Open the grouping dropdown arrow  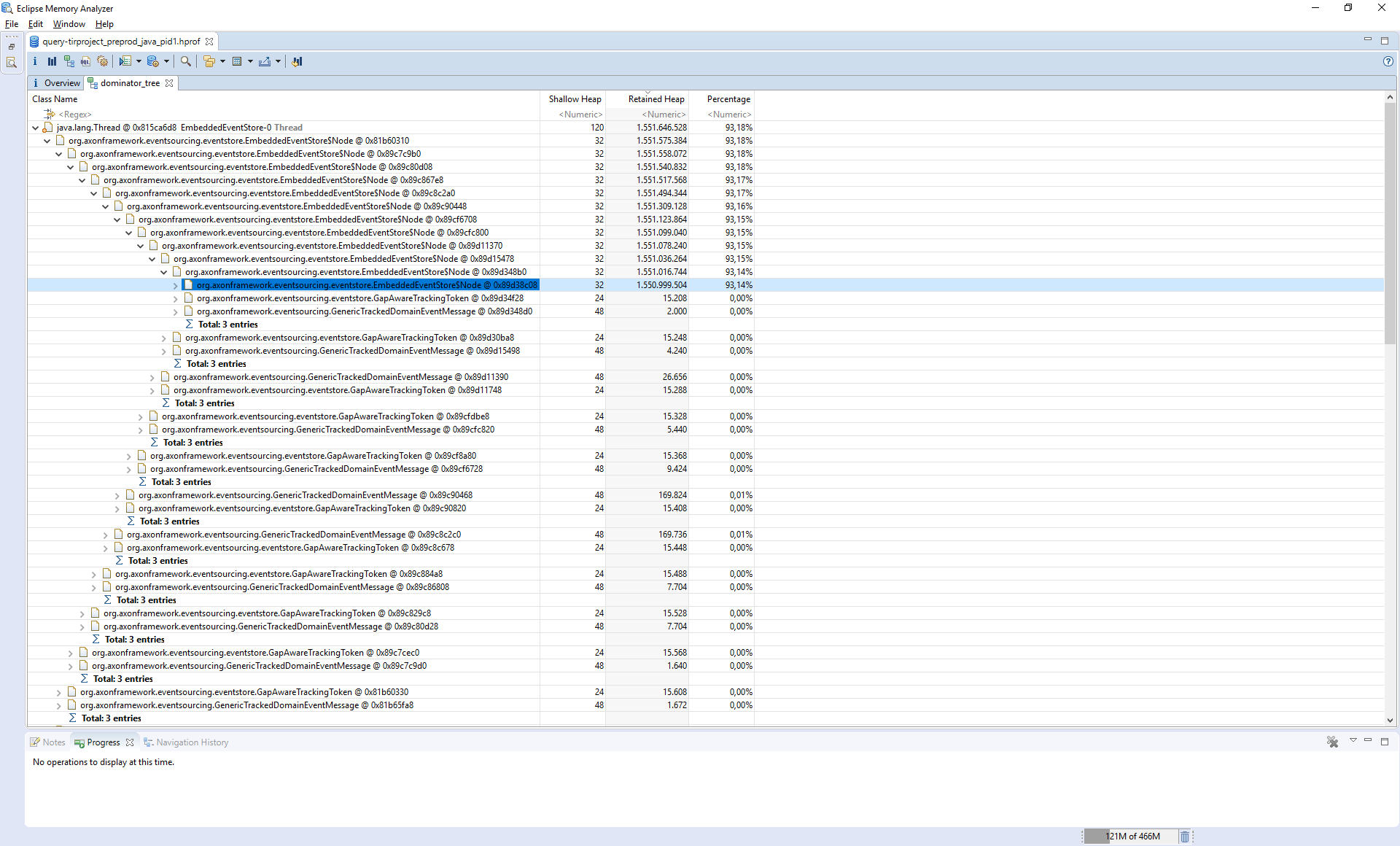[x=222, y=61]
